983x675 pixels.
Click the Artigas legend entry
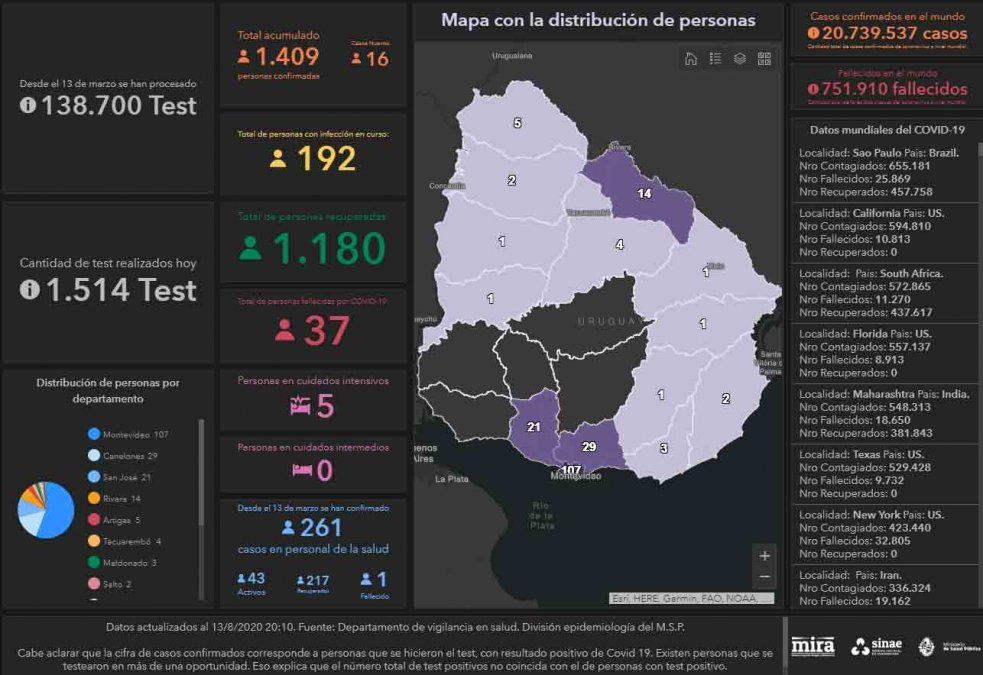coord(122,520)
